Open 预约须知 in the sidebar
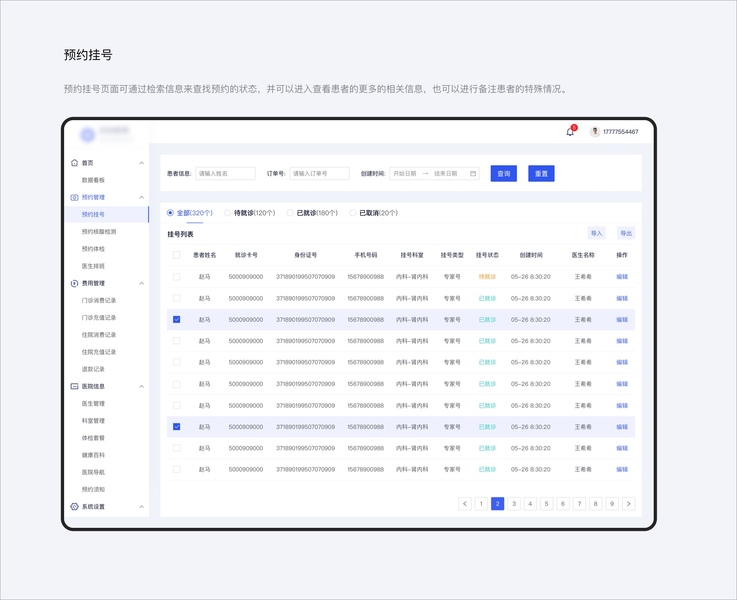 pyautogui.click(x=93, y=489)
